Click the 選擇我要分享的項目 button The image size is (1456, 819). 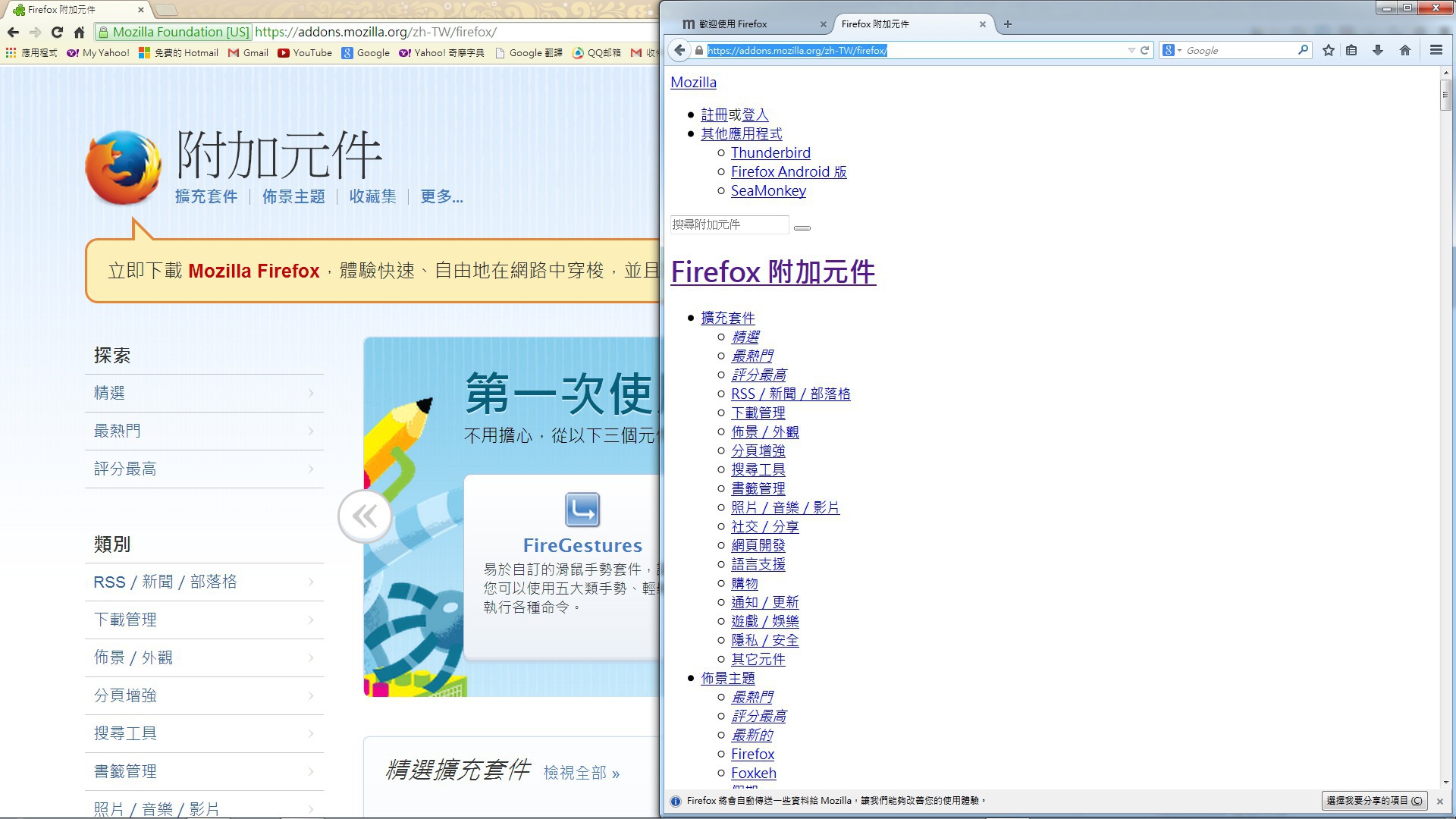click(1373, 801)
